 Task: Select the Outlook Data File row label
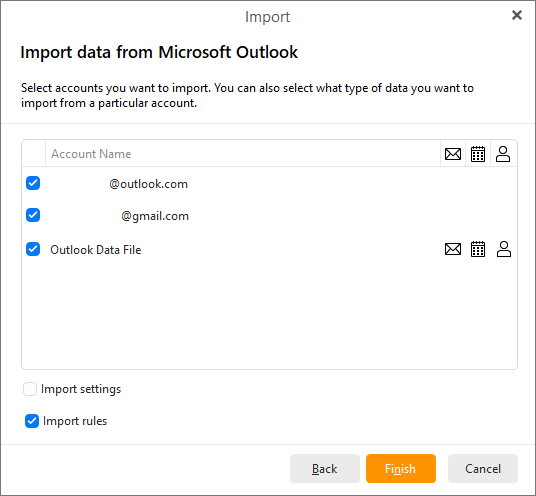click(x=95, y=250)
